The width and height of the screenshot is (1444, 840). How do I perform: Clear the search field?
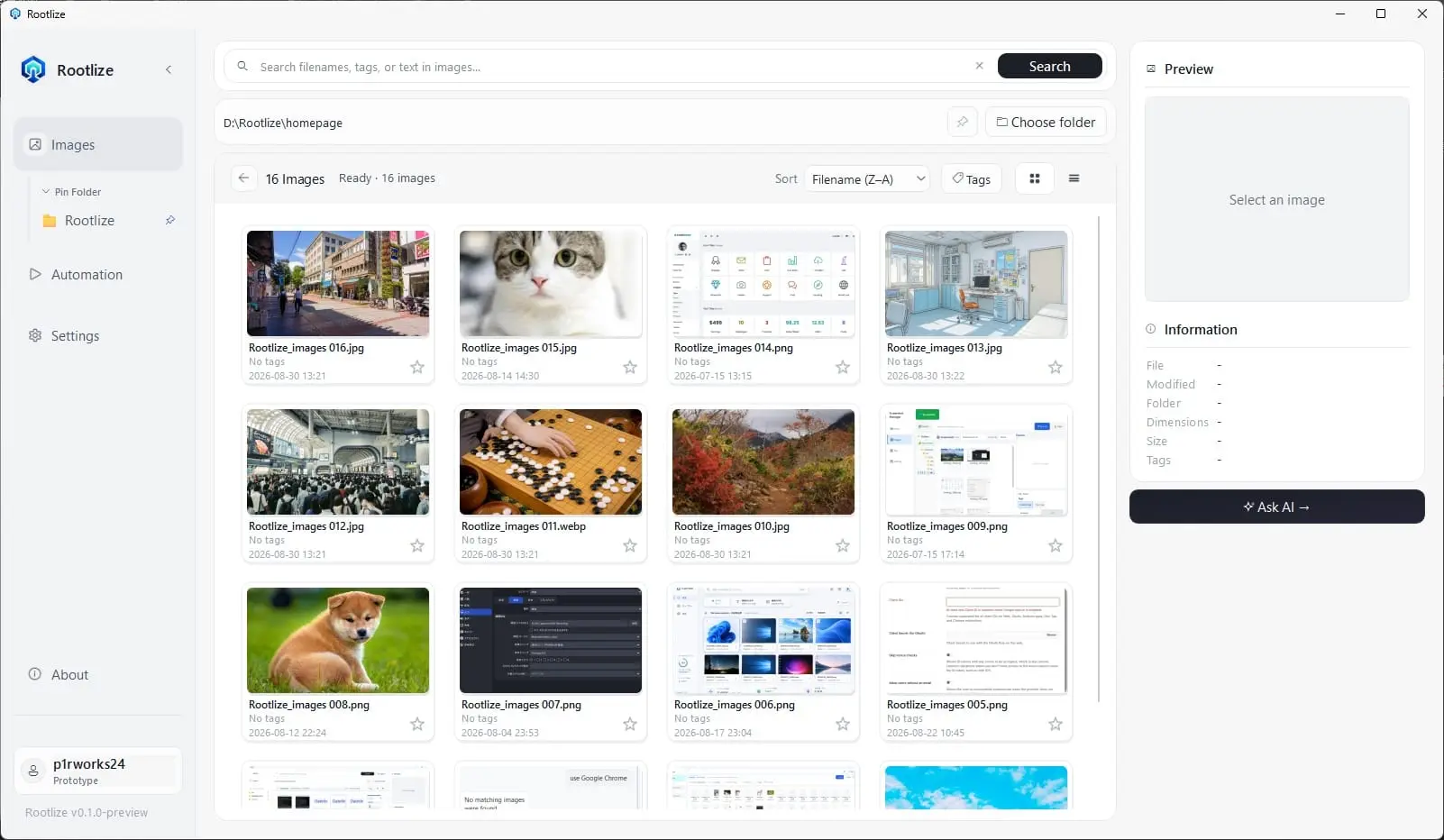click(980, 66)
